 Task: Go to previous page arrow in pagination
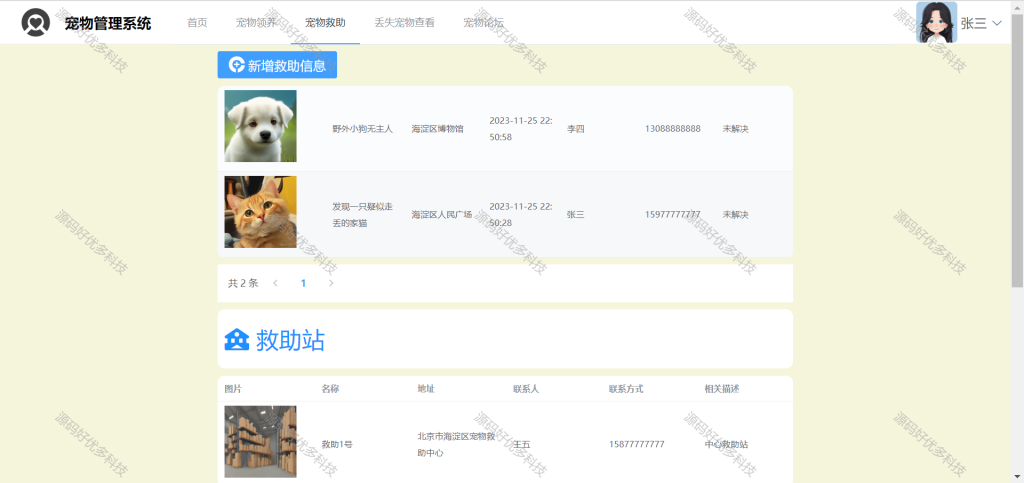[275, 283]
